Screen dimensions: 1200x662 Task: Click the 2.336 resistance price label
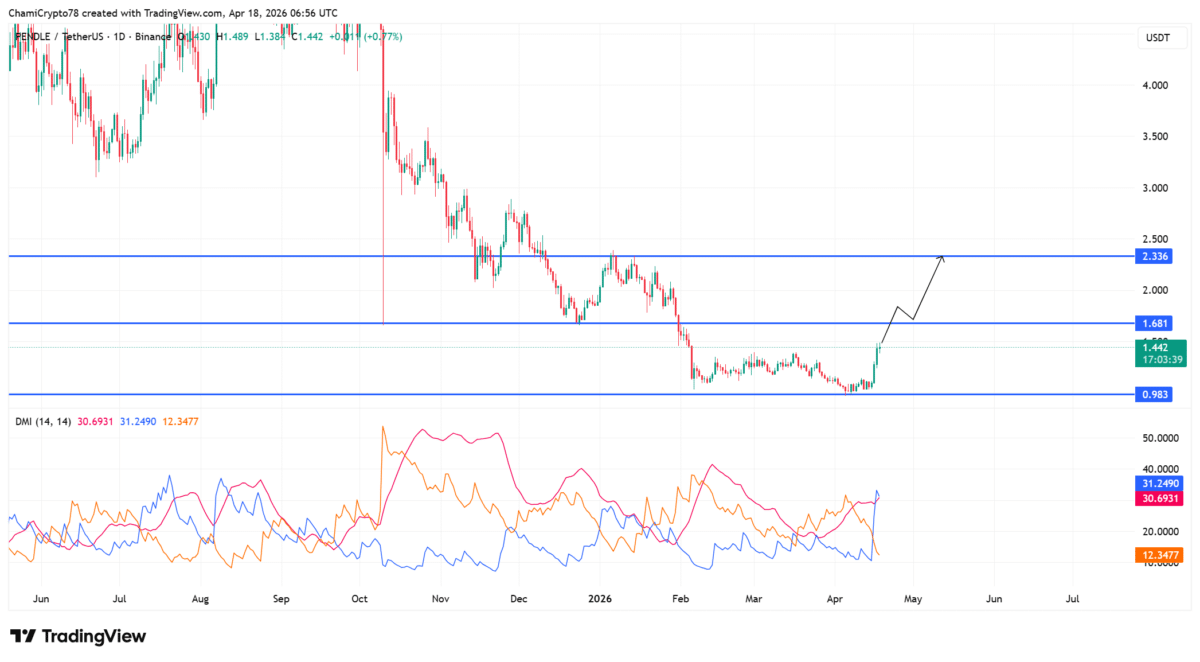pyautogui.click(x=1157, y=257)
